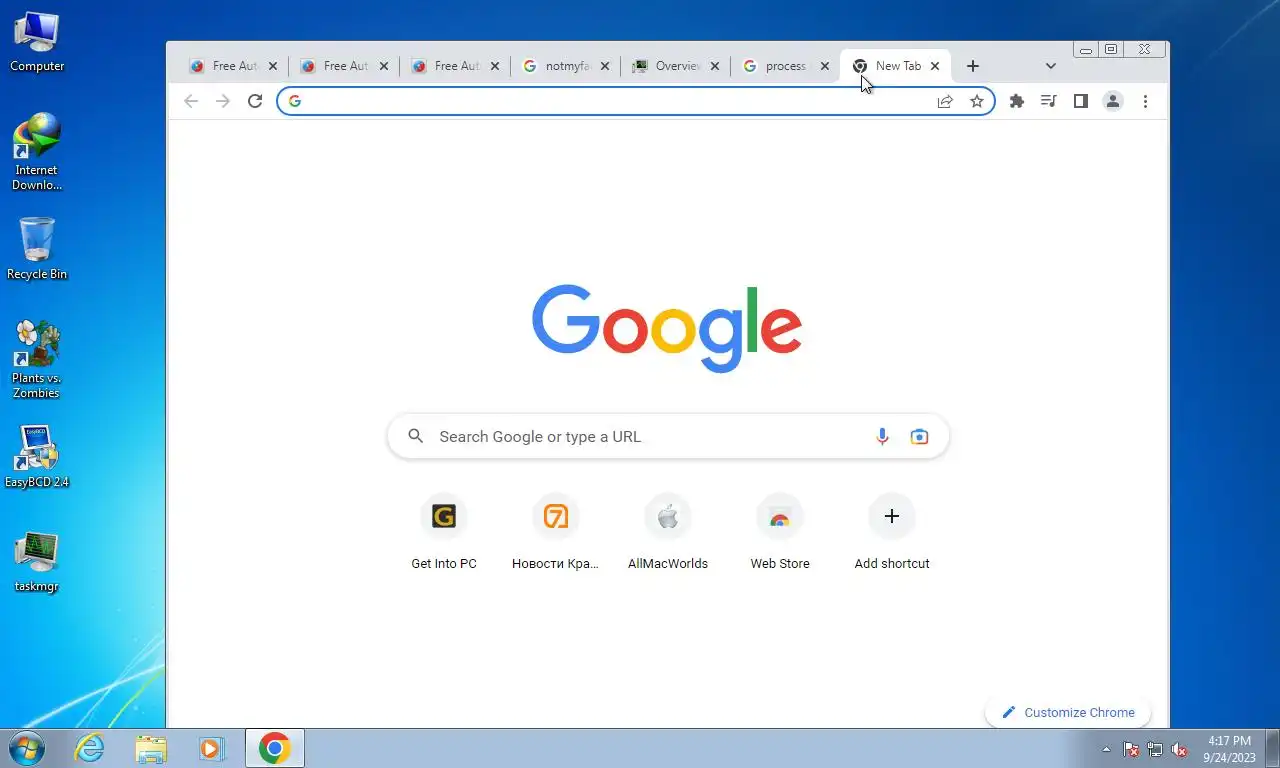1280x768 pixels.
Task: Expand the tab search chevron
Action: [x=1050, y=66]
